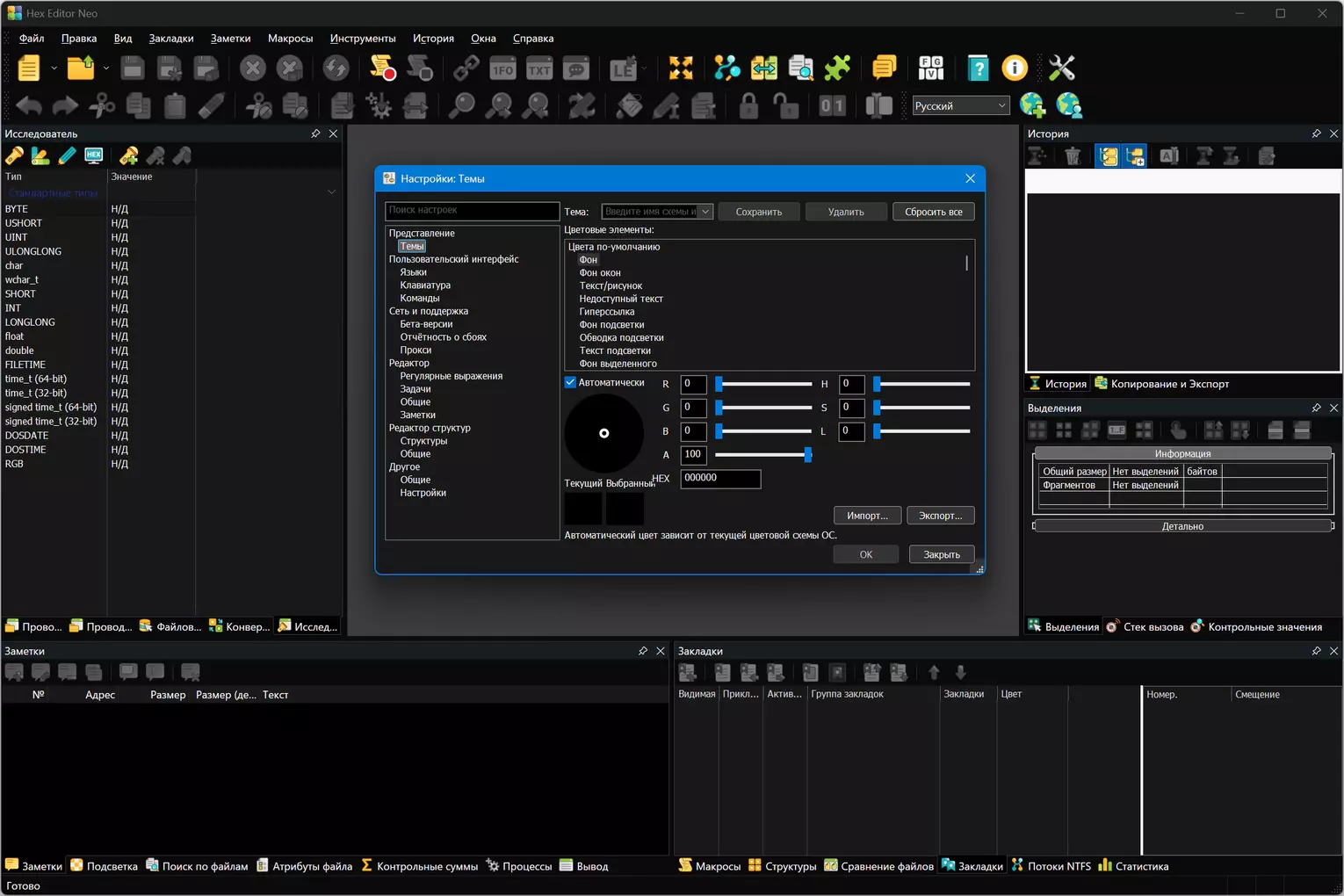Screen dimensions: 1344x896
Task: Click the undo arrow icon in the toolbar
Action: point(29,106)
